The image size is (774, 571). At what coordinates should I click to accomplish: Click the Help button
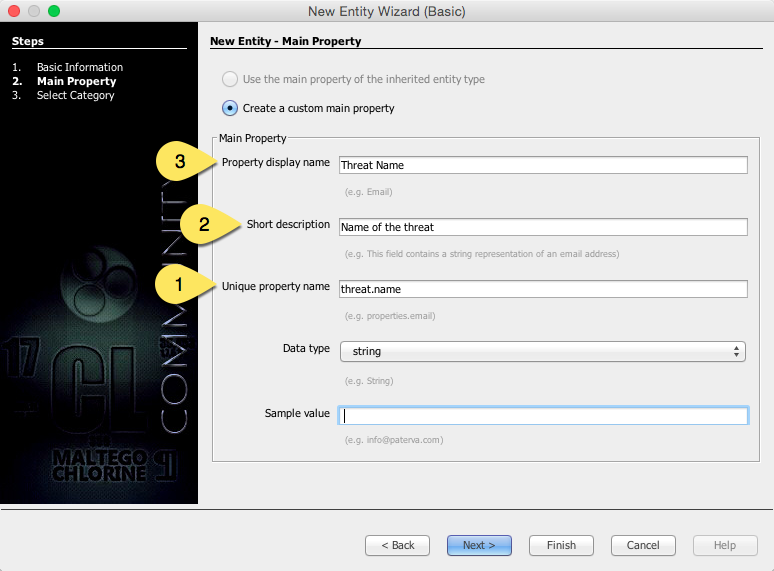(x=725, y=545)
